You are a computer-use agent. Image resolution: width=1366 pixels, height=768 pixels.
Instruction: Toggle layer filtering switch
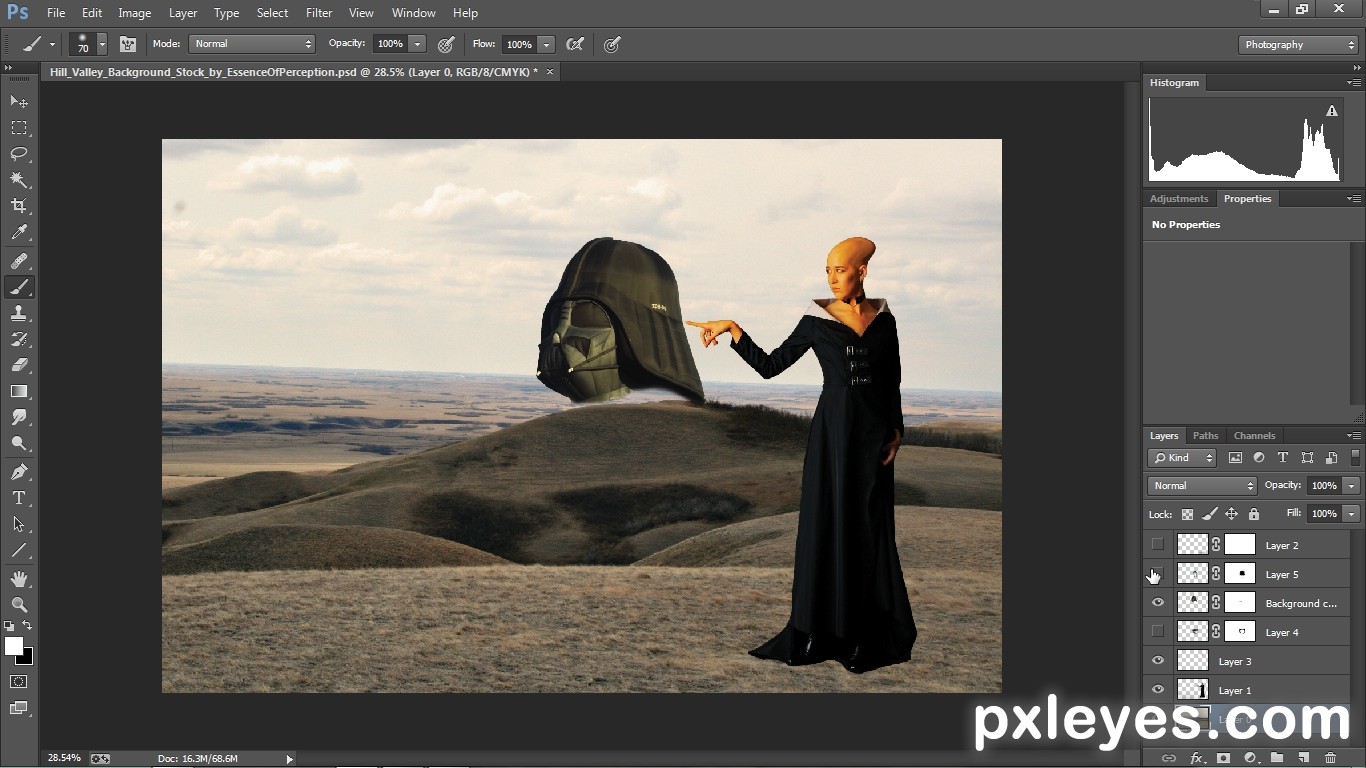click(1355, 458)
